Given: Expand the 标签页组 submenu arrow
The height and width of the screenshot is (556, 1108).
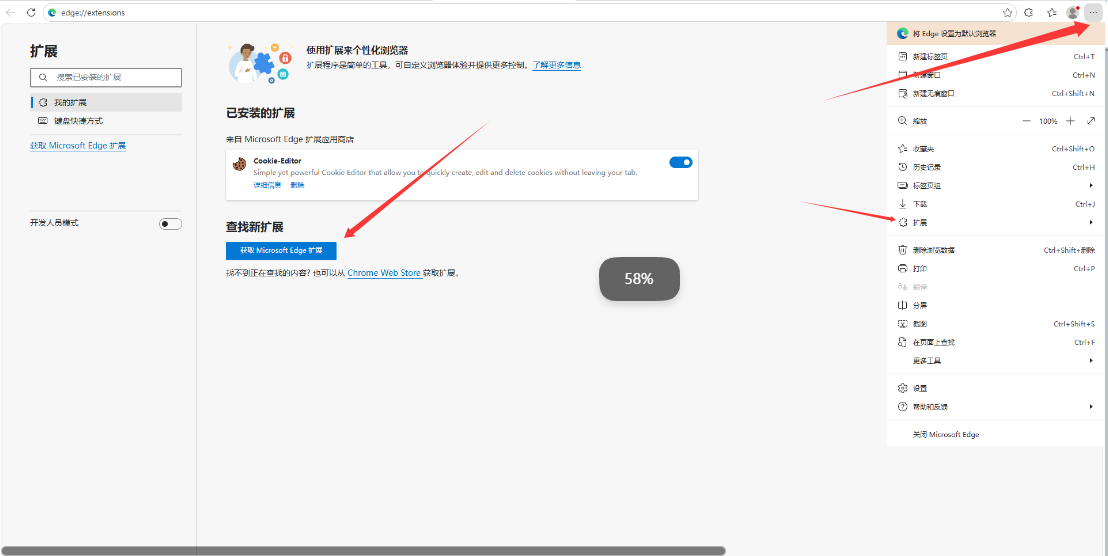Looking at the screenshot, I should click(x=1092, y=185).
